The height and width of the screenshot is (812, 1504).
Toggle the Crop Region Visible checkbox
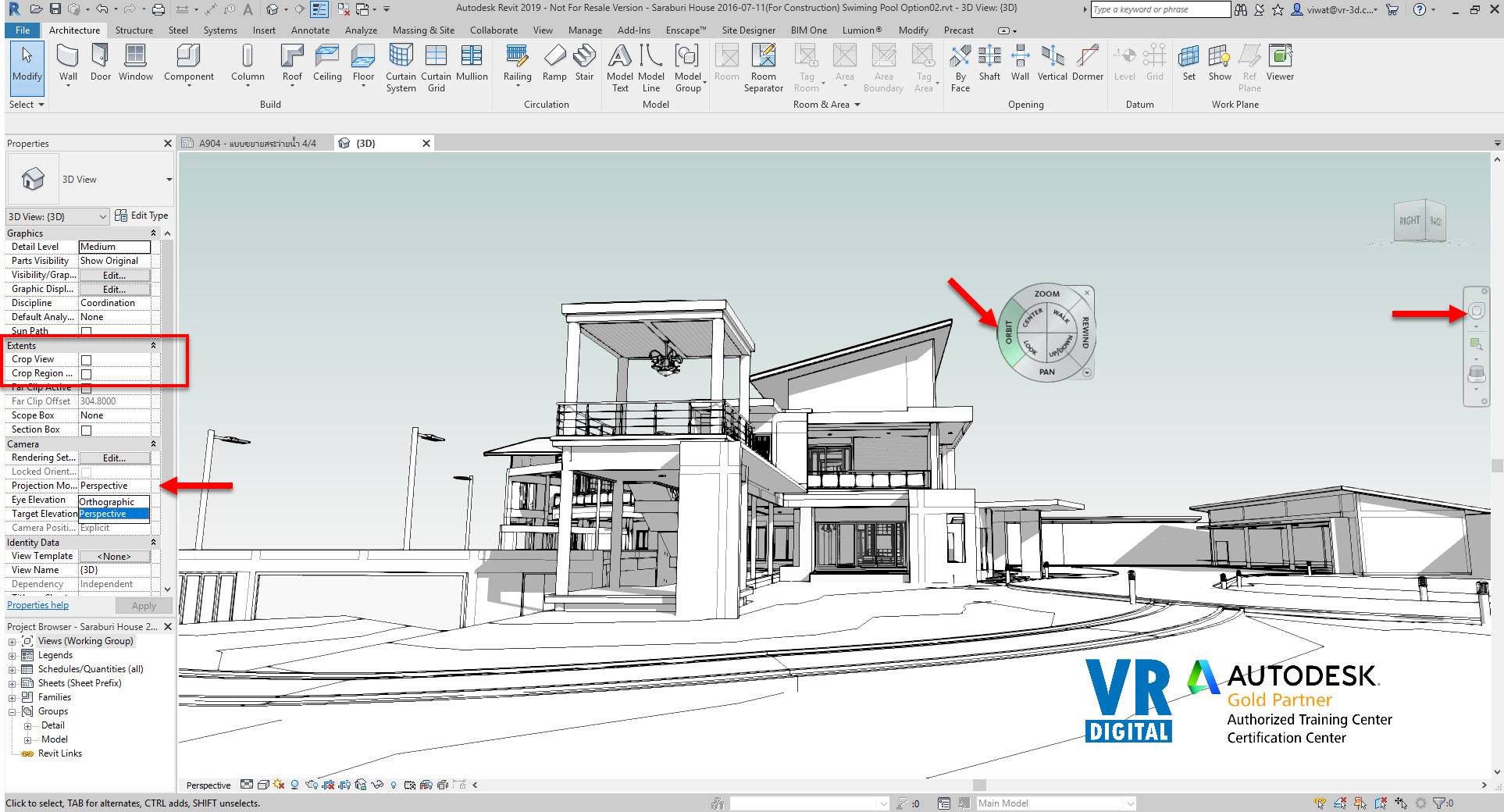coord(87,374)
